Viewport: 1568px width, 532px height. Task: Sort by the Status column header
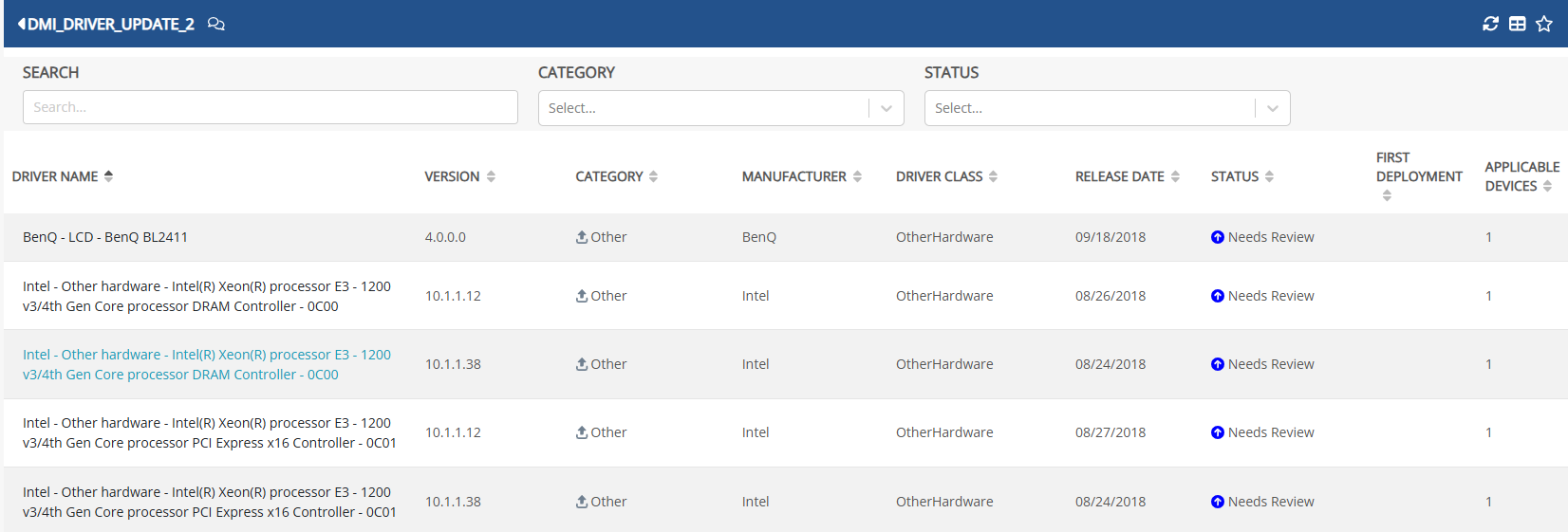pyautogui.click(x=1242, y=176)
